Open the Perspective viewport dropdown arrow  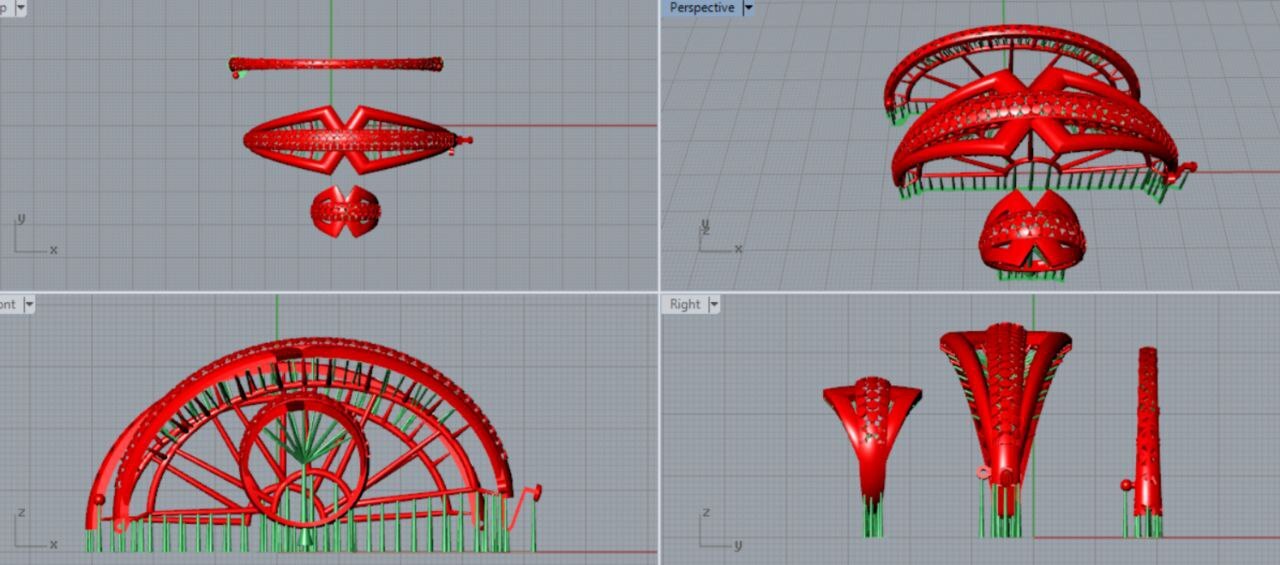748,8
